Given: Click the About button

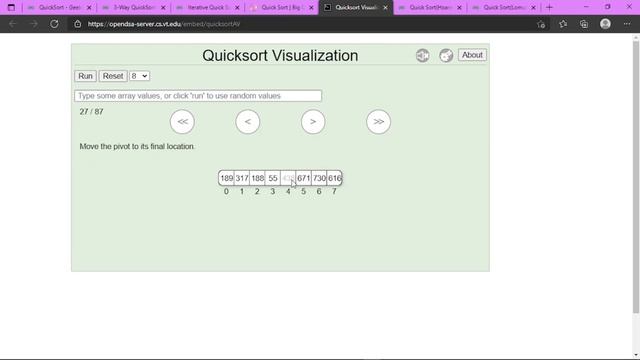Looking at the screenshot, I should click(x=472, y=55).
